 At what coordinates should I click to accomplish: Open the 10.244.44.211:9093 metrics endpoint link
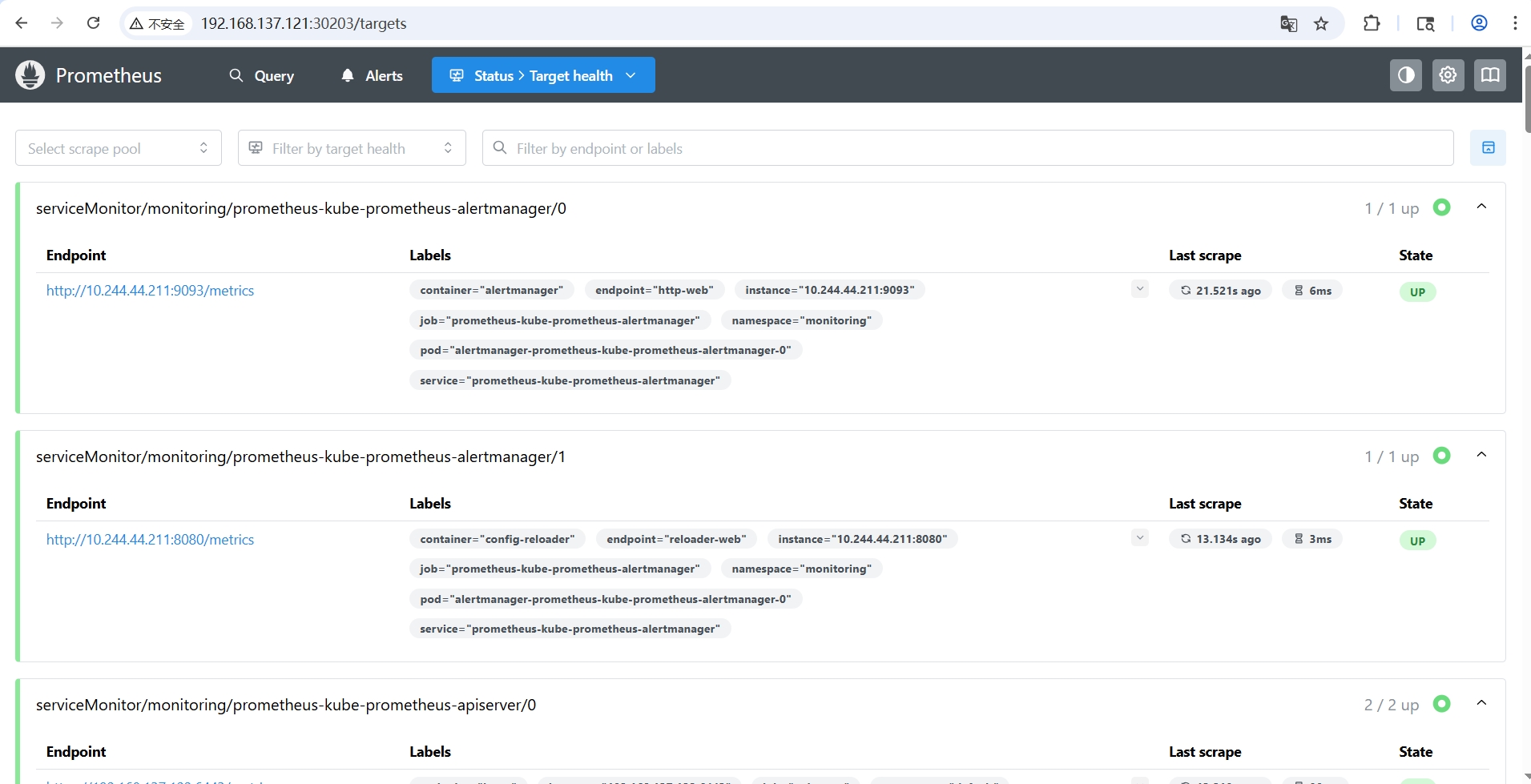tap(150, 291)
